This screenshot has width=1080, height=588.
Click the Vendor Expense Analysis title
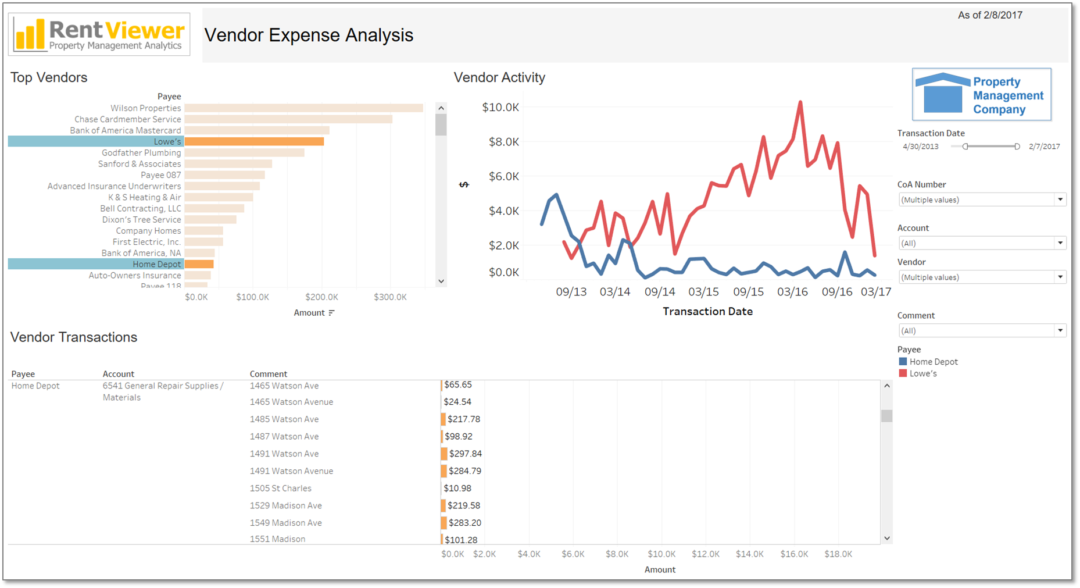(309, 35)
